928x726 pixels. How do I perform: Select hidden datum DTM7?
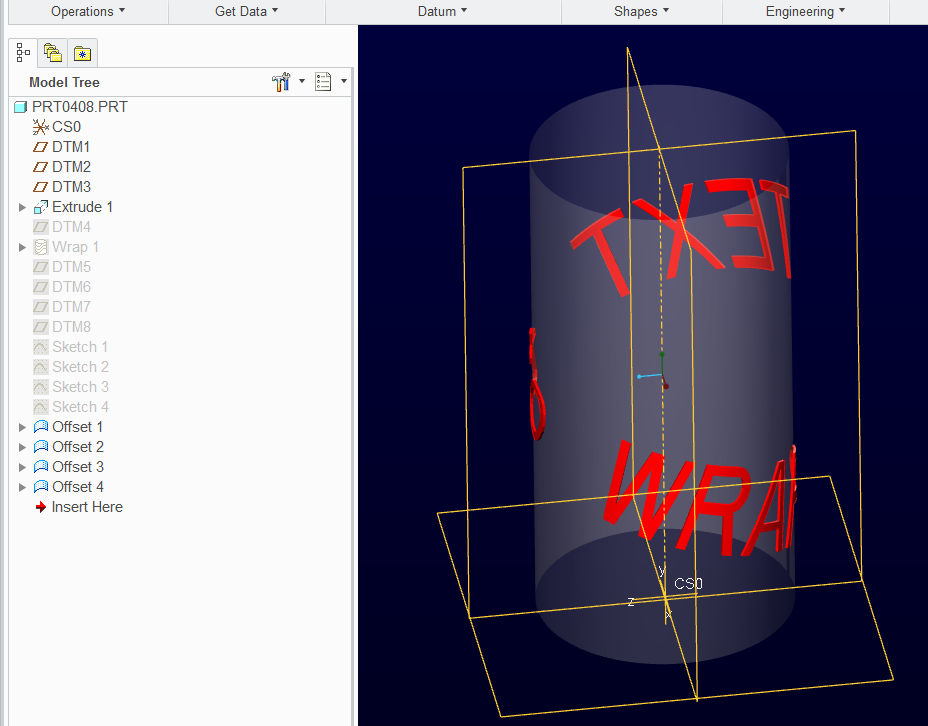coord(71,307)
